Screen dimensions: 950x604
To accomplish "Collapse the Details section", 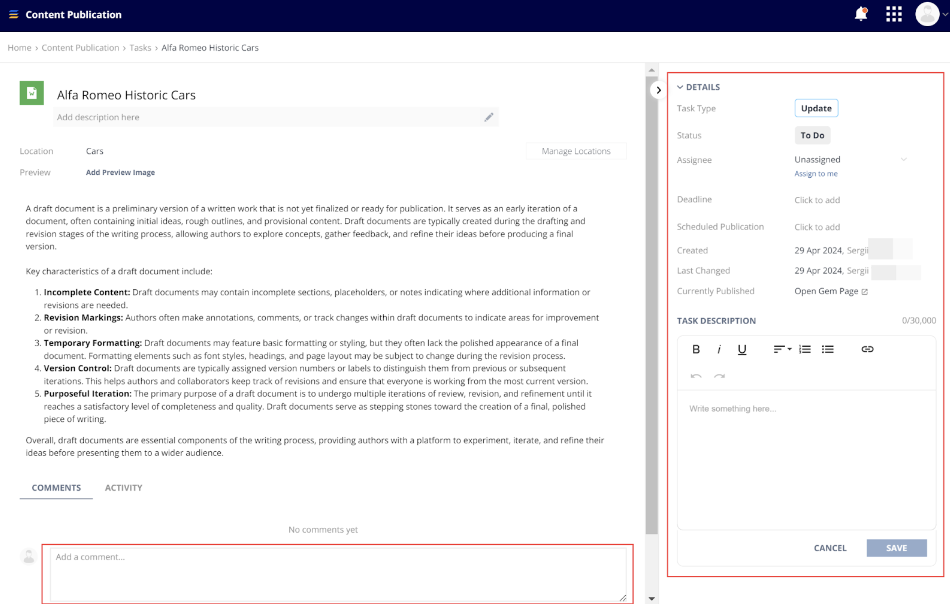I will point(699,87).
